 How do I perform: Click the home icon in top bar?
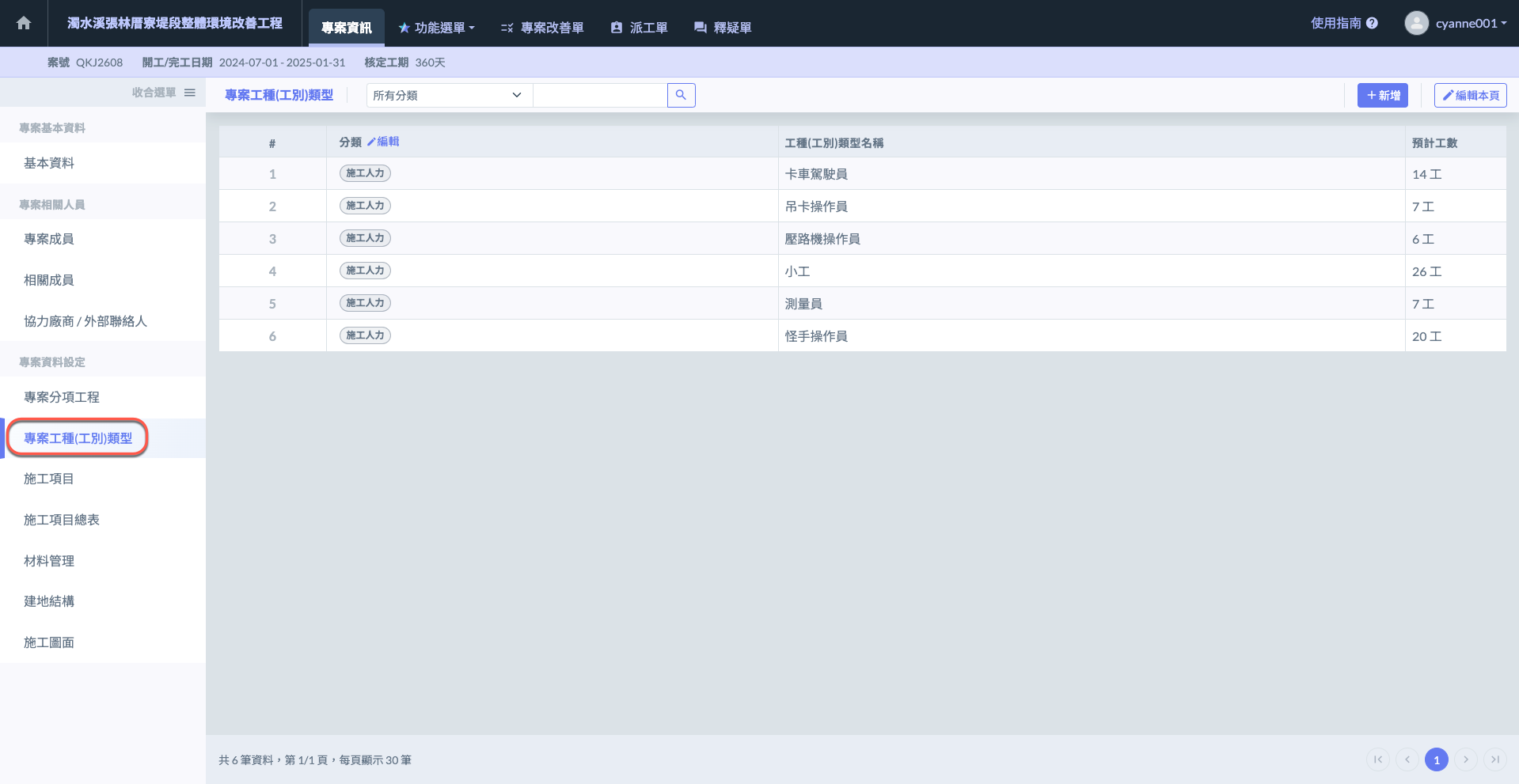click(24, 23)
